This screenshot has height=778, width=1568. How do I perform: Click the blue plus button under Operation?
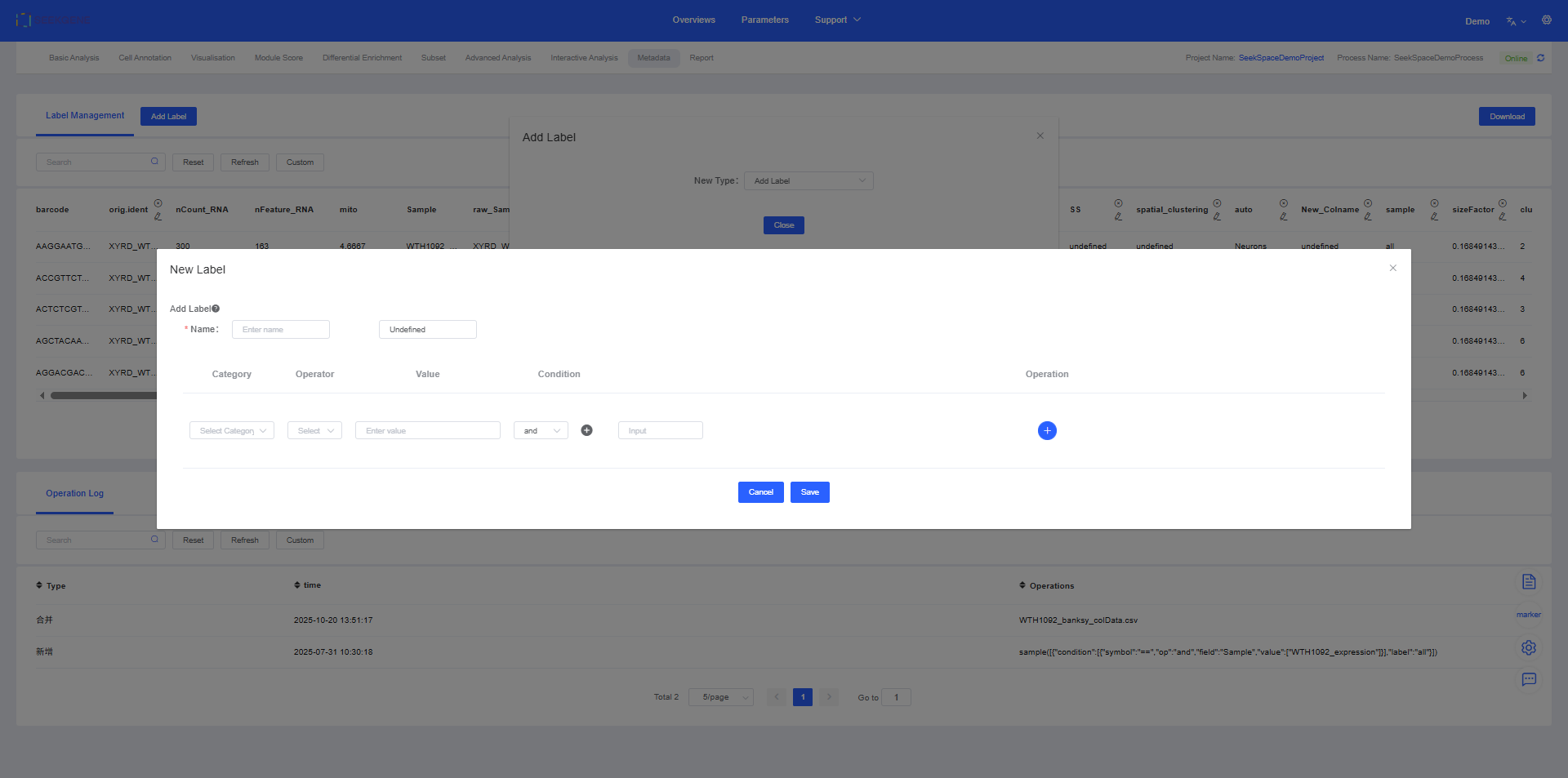(1047, 430)
